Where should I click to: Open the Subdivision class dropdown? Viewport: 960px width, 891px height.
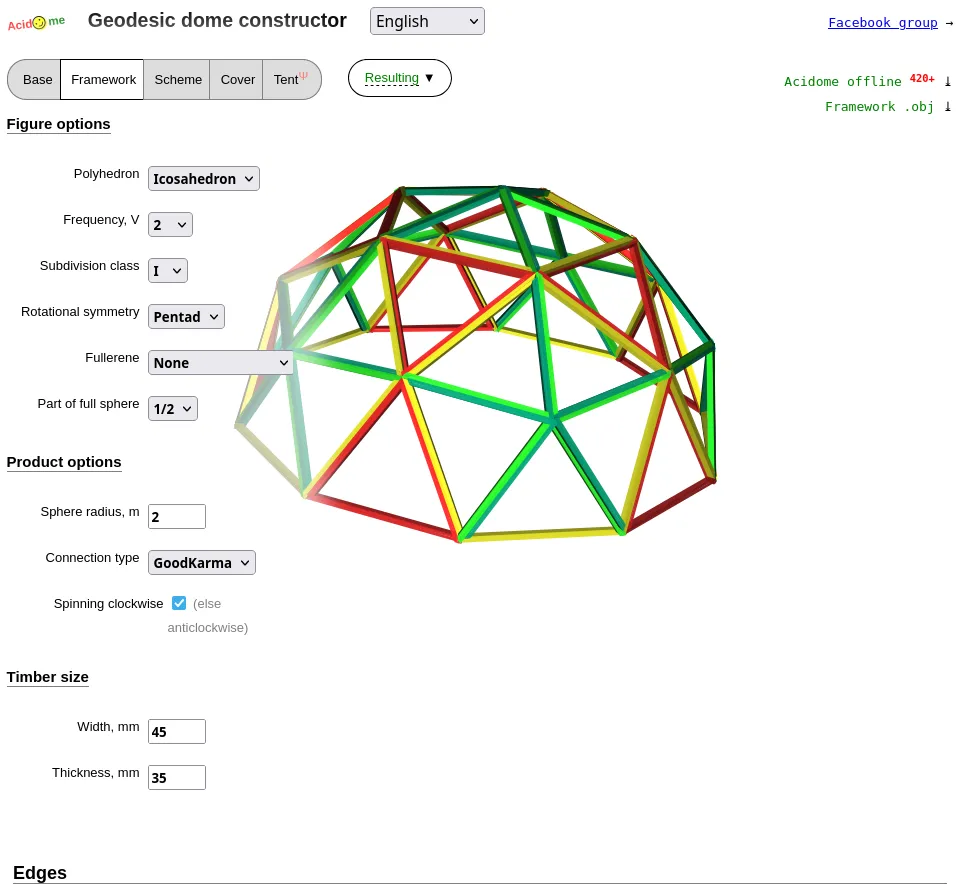click(x=167, y=271)
